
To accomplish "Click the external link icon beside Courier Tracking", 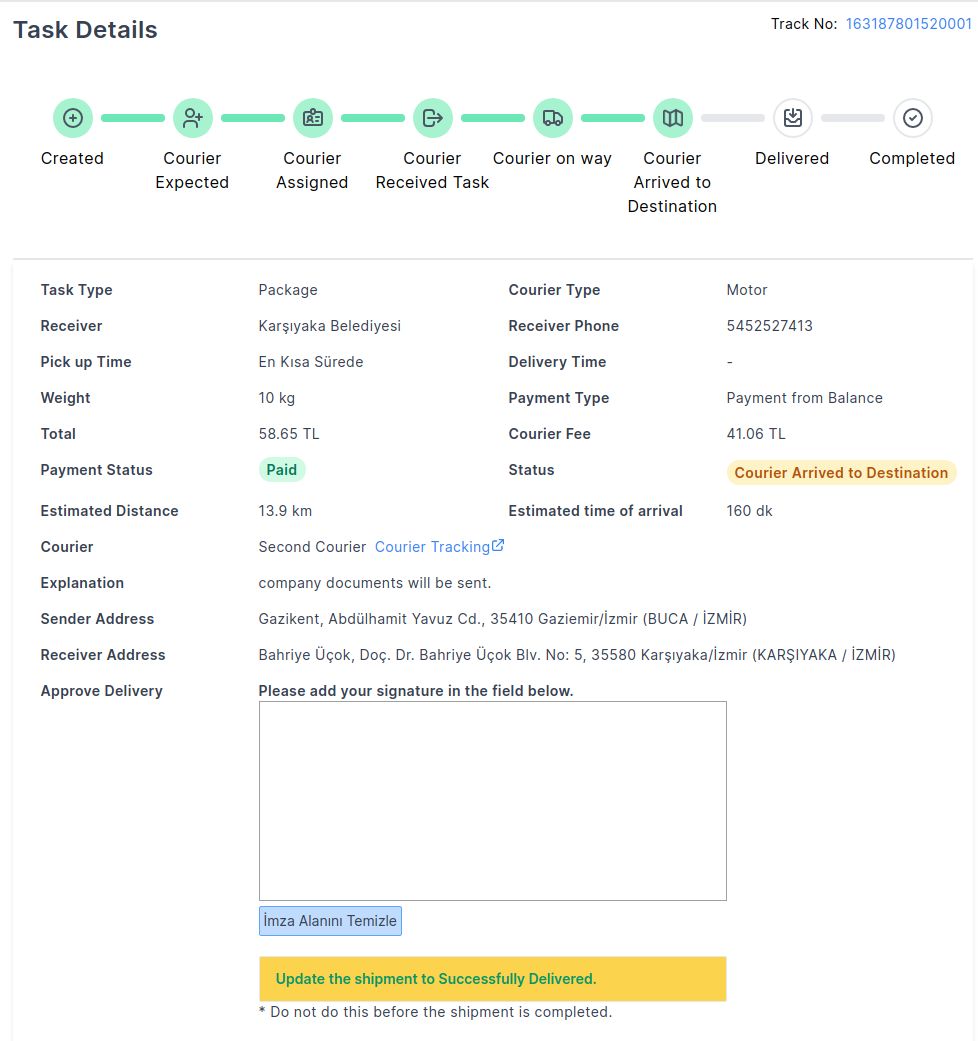I will click(498, 546).
